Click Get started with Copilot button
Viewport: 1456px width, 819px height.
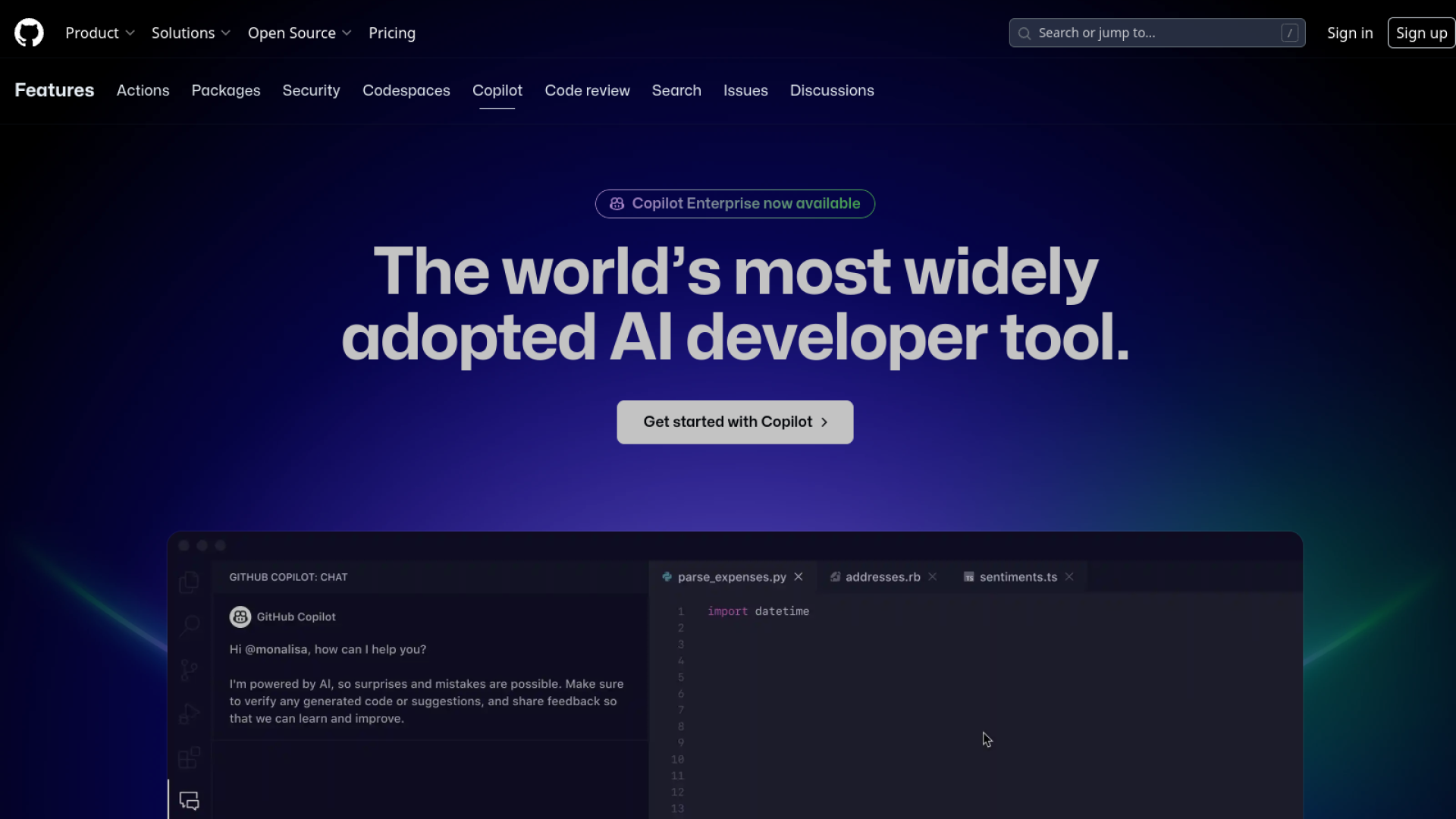(x=735, y=422)
